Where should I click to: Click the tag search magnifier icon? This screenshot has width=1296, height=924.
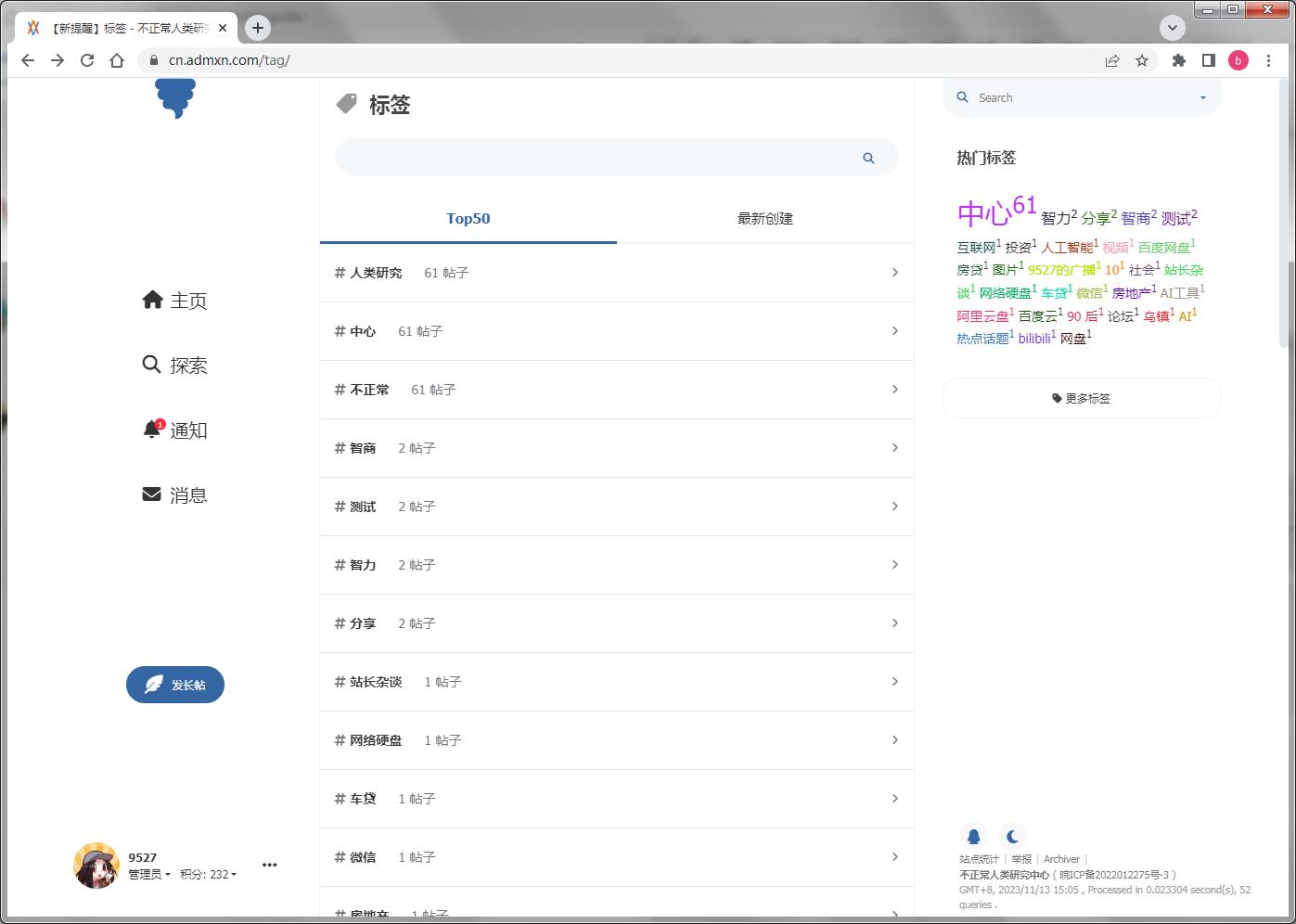[x=868, y=158]
